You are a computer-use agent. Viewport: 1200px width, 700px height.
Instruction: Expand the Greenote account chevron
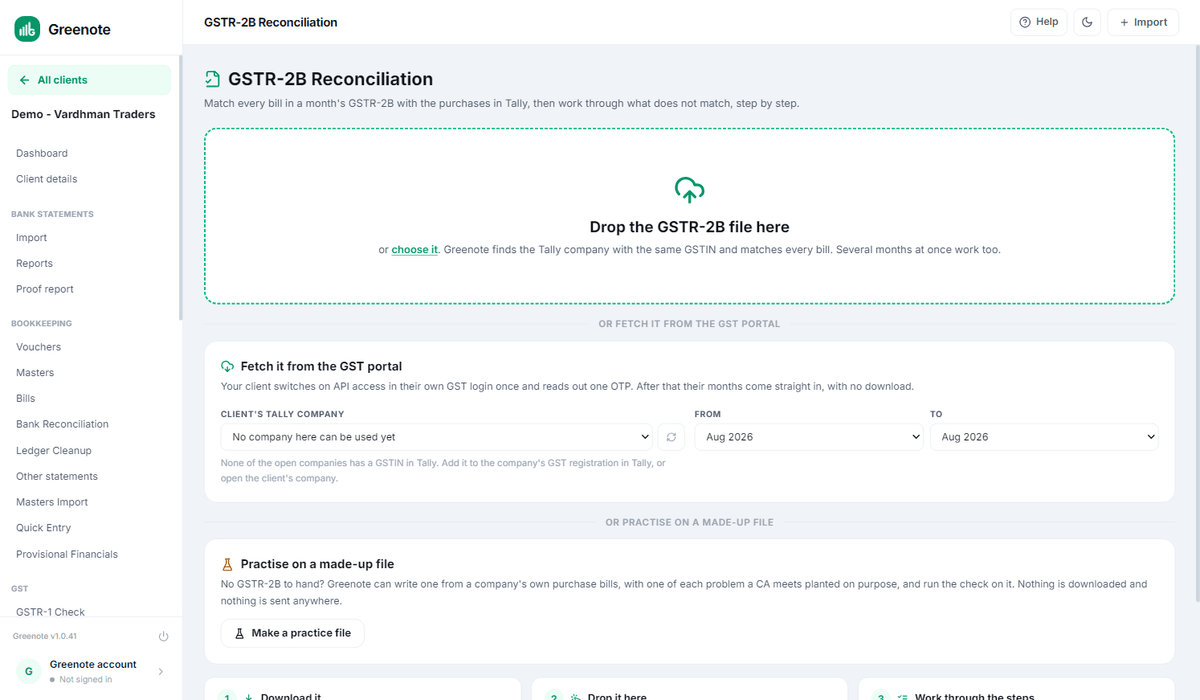click(162, 672)
